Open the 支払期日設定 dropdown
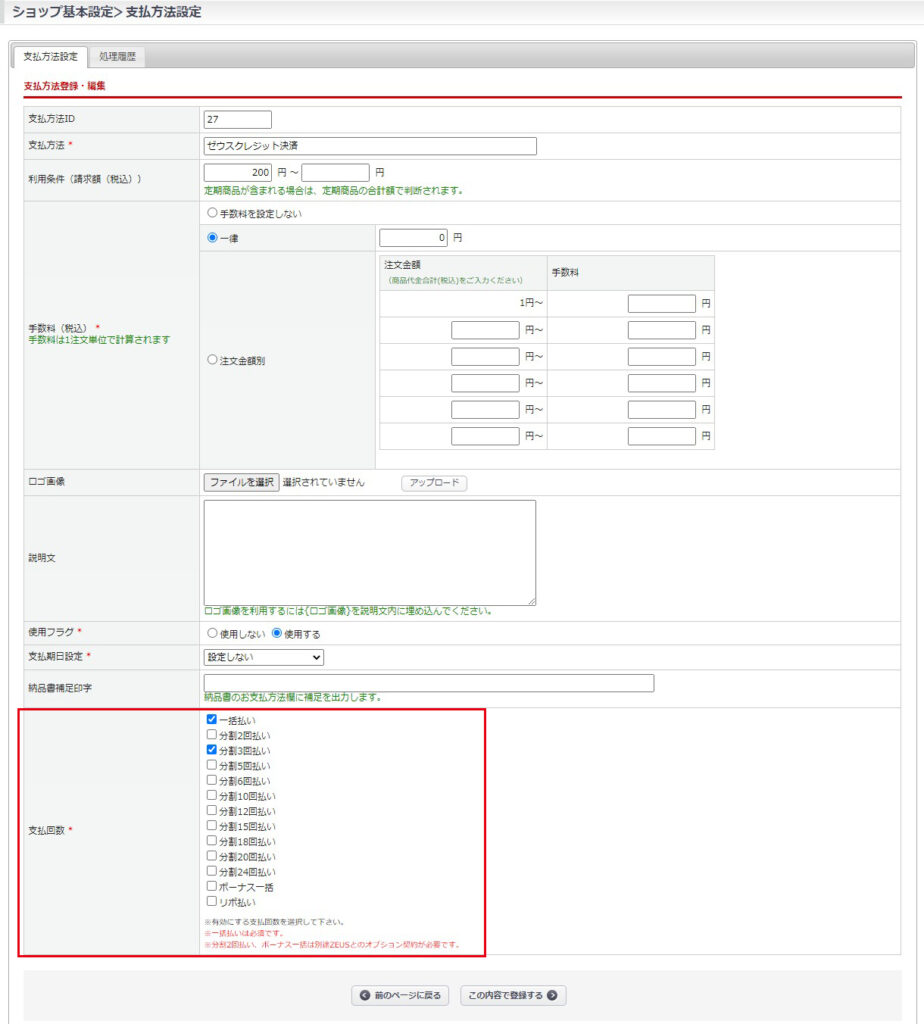 (264, 657)
